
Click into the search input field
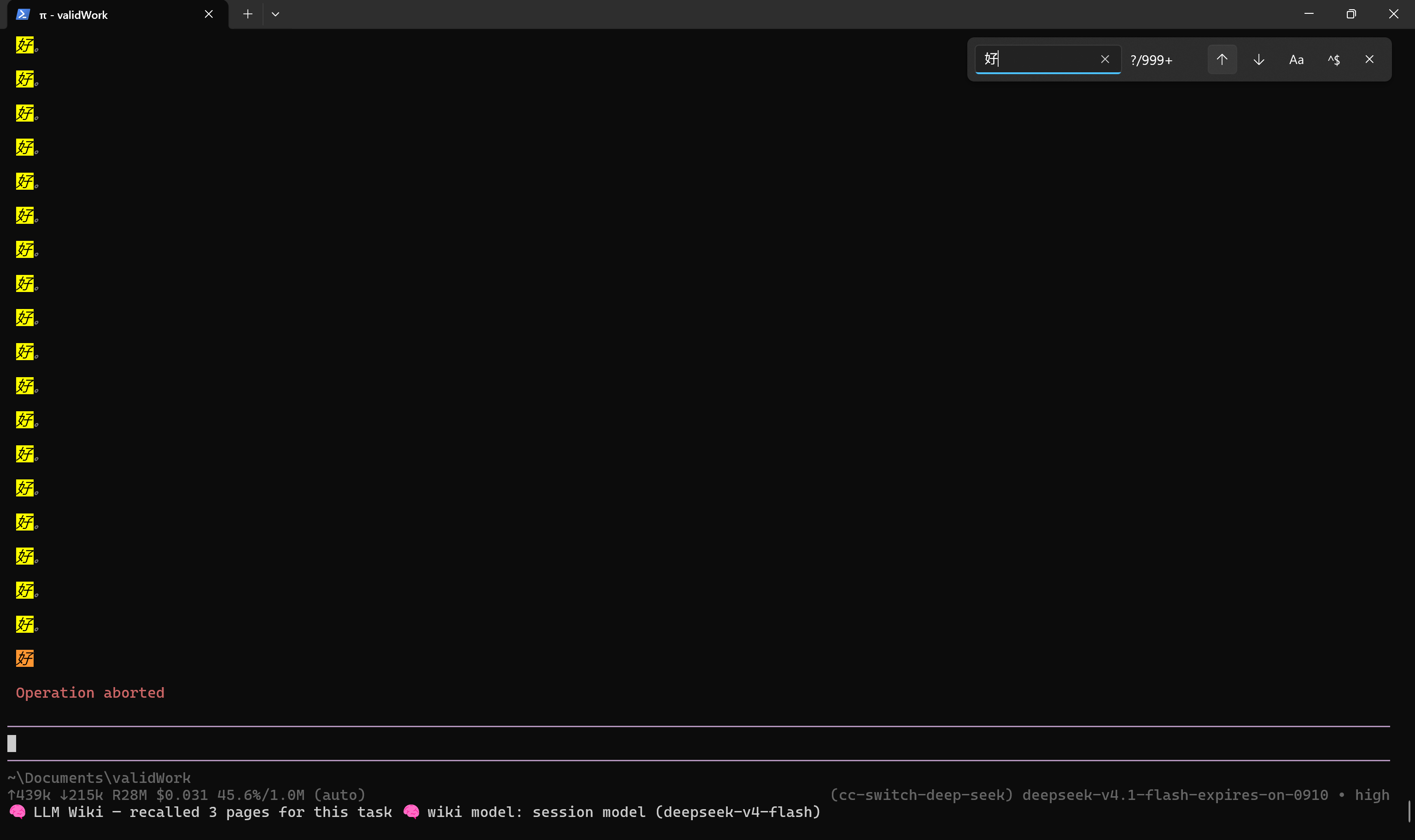[x=1039, y=59]
